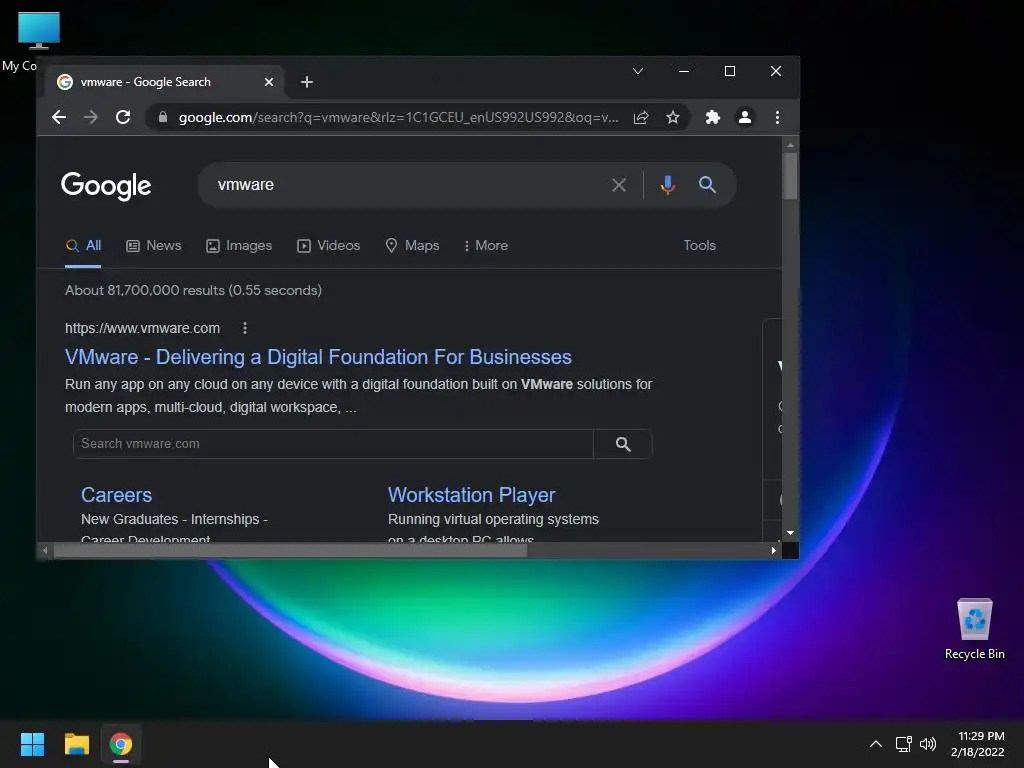Click the horizontal scrollbar thumb
The height and width of the screenshot is (768, 1024).
tap(290, 551)
